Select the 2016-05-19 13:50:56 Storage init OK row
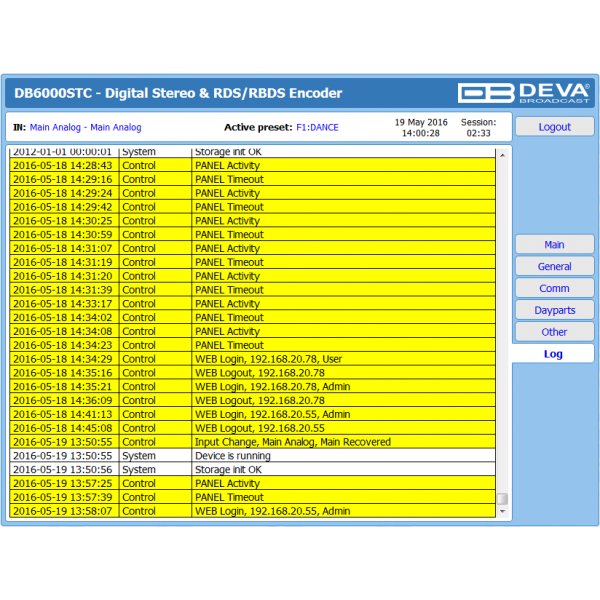Image resolution: width=600 pixels, height=600 pixels. pyautogui.click(x=253, y=470)
